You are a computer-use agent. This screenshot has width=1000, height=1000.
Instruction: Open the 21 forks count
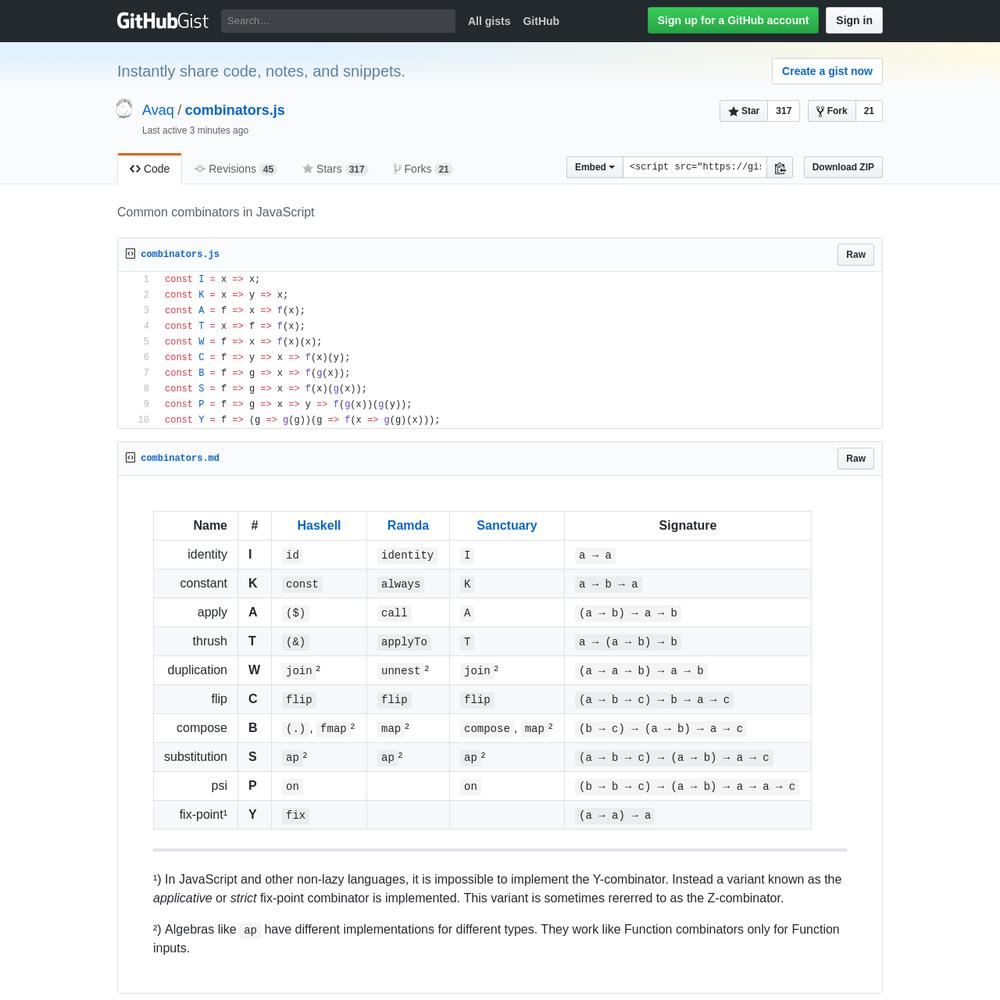pyautogui.click(x=869, y=111)
